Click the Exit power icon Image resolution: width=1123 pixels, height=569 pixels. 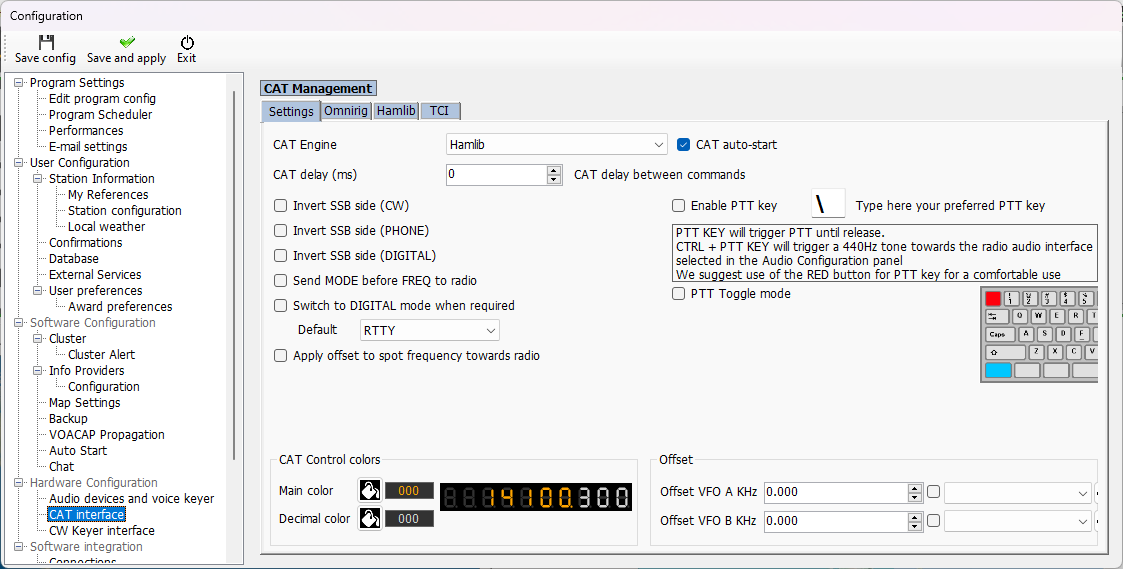click(x=187, y=42)
